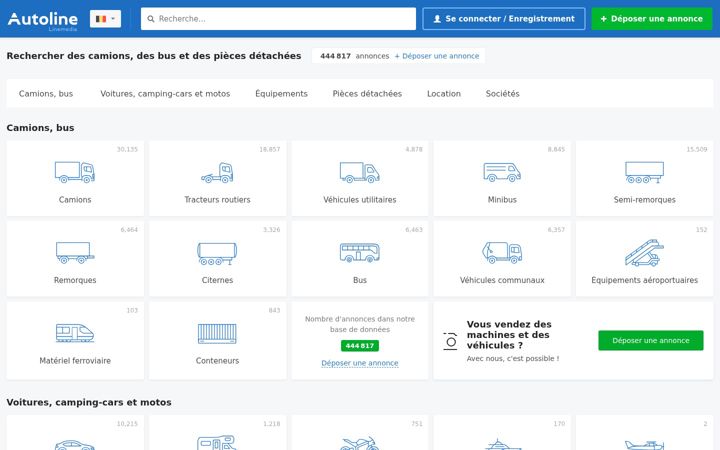The width and height of the screenshot is (720, 450).
Task: Open the Remorques trailer icon
Action: 75,253
